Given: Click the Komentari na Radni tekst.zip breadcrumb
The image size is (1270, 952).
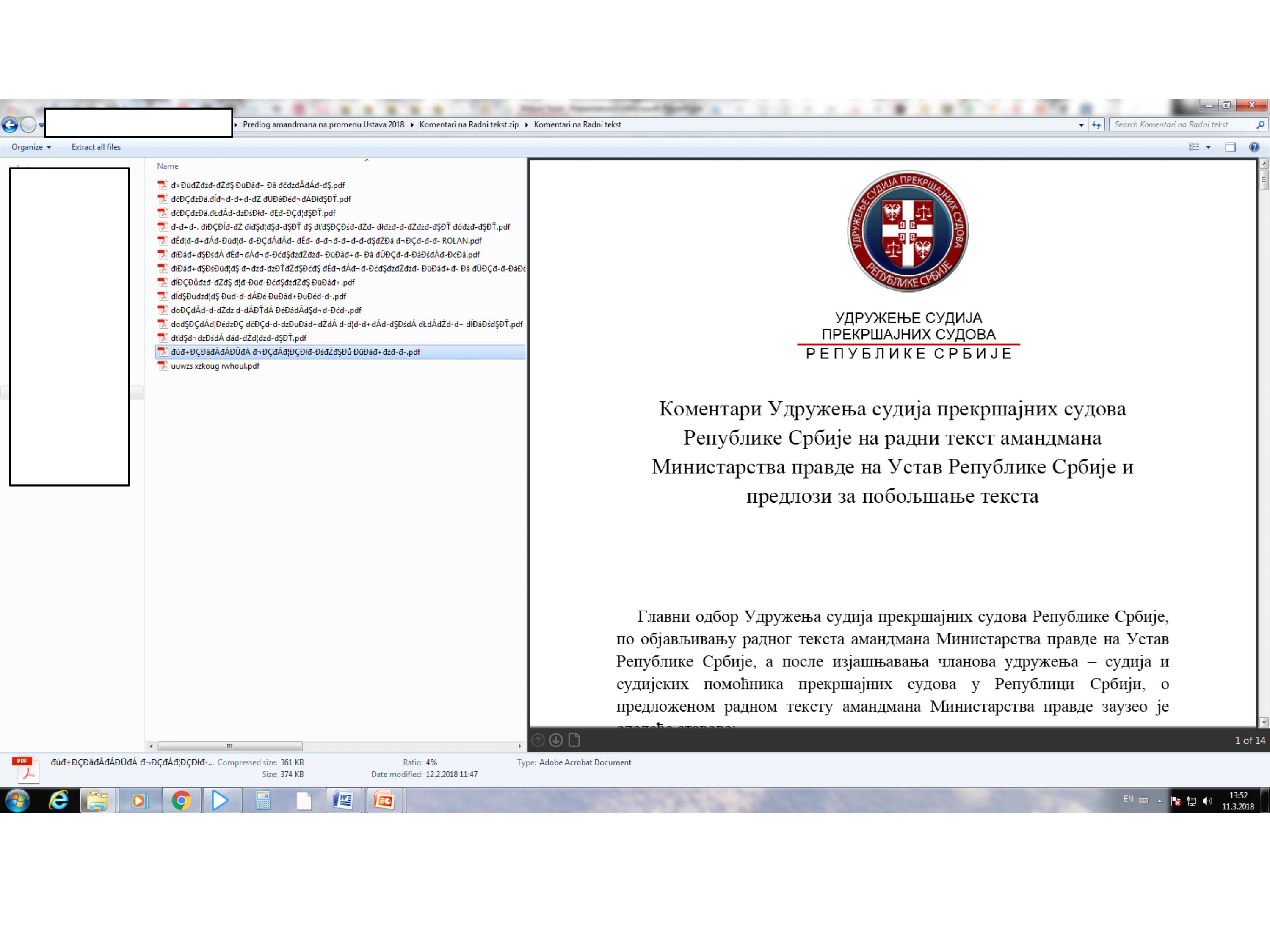Looking at the screenshot, I should click(x=469, y=124).
